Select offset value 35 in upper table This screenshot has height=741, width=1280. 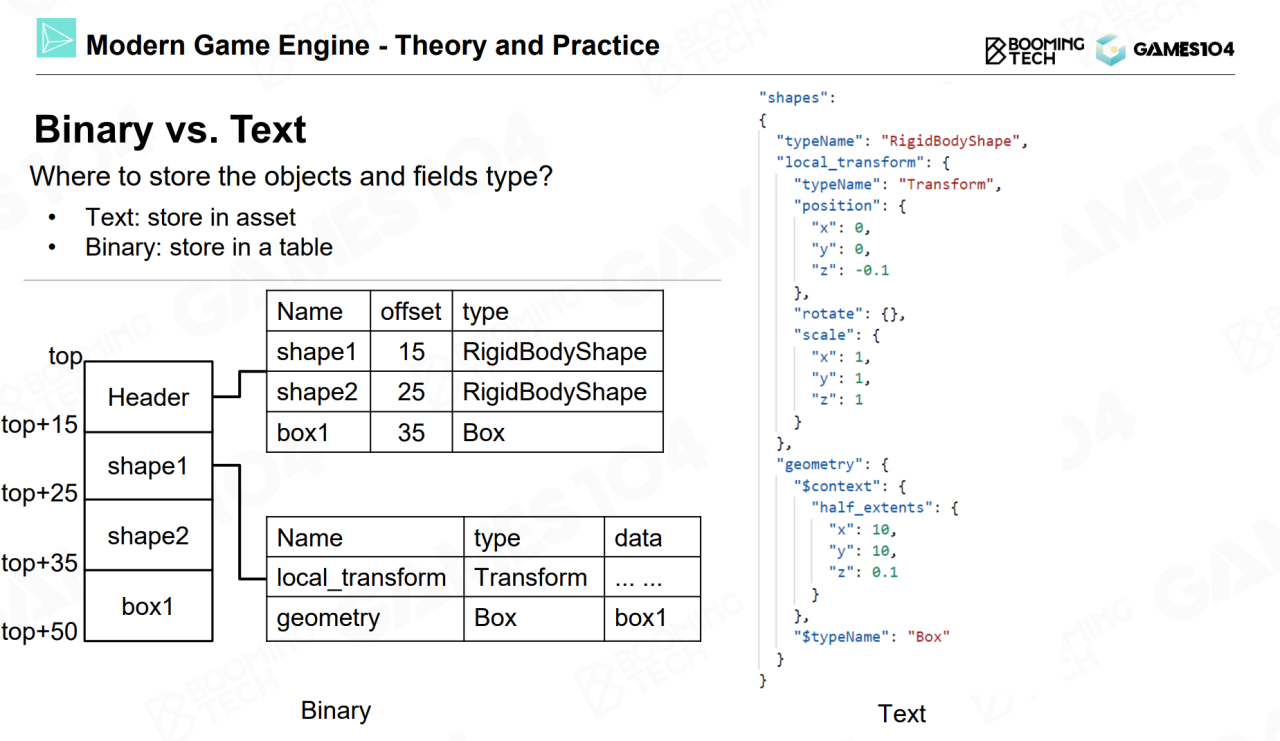tap(410, 433)
